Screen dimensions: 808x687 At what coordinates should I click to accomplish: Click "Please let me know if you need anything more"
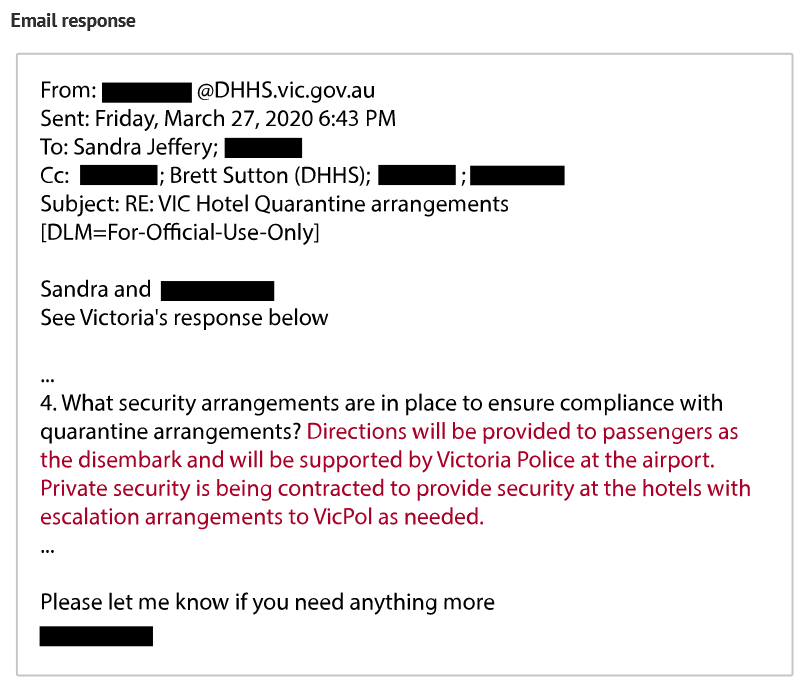click(x=267, y=602)
